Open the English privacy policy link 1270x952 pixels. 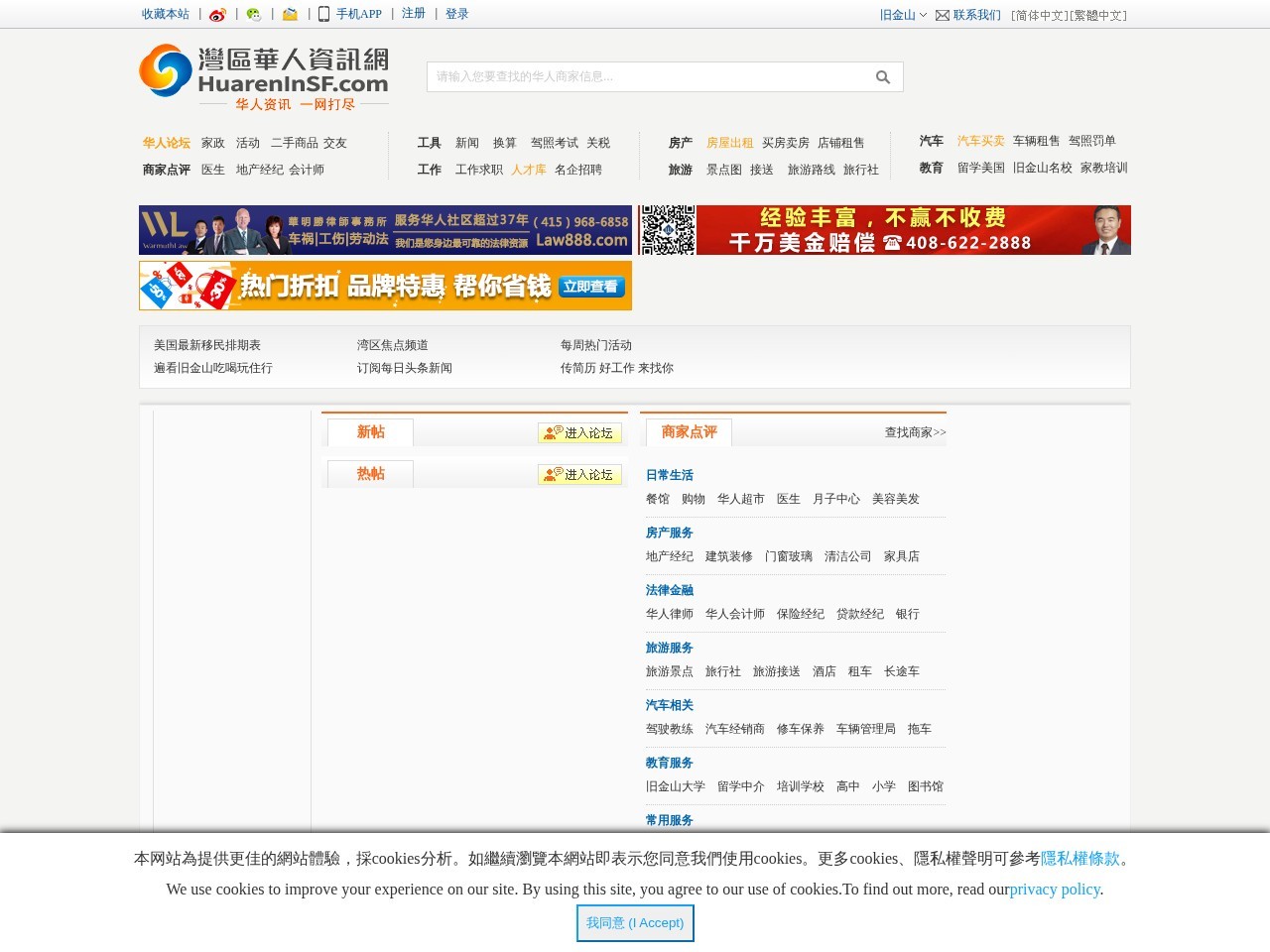[1055, 890]
